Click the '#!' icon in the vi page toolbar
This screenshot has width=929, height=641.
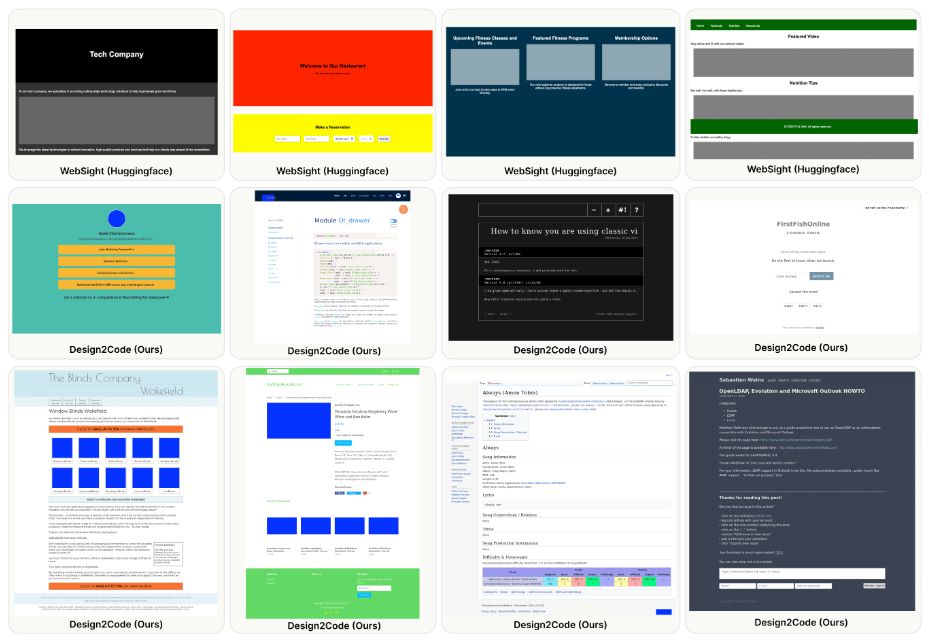[x=621, y=210]
